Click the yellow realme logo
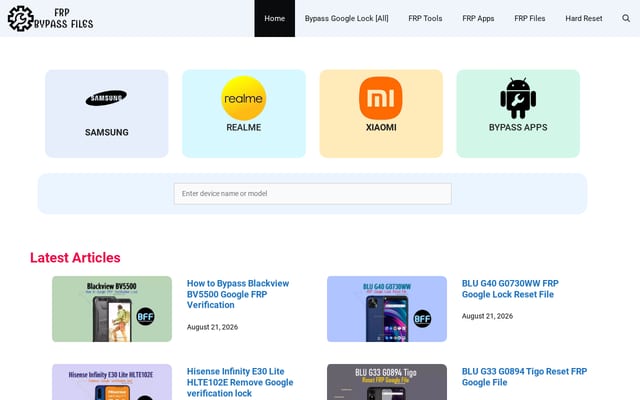Image resolution: width=640 pixels, height=400 pixels. [x=244, y=98]
